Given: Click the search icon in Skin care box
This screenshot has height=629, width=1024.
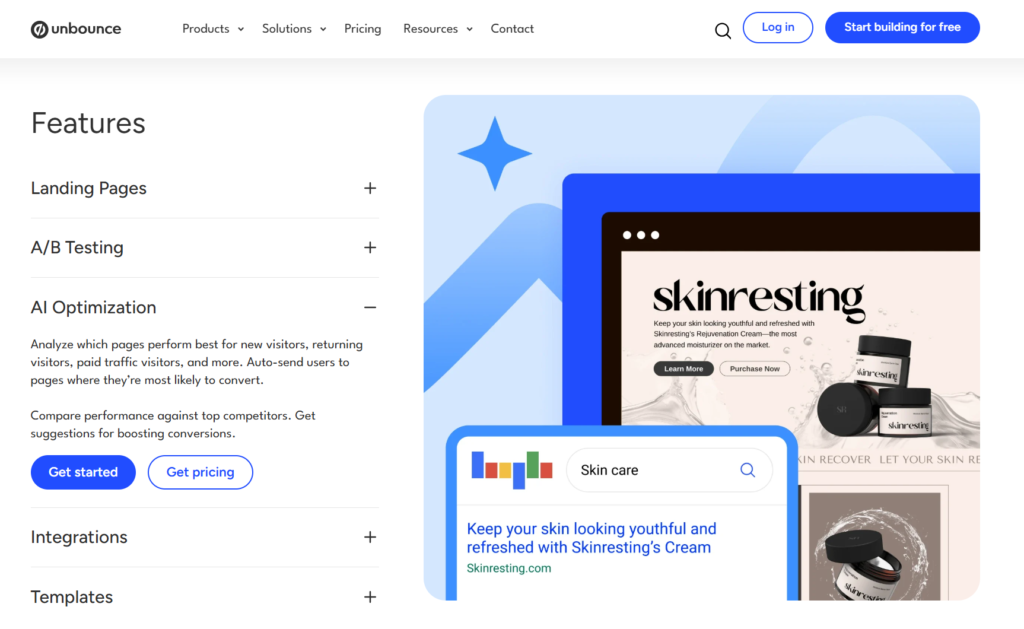Looking at the screenshot, I should 747,470.
